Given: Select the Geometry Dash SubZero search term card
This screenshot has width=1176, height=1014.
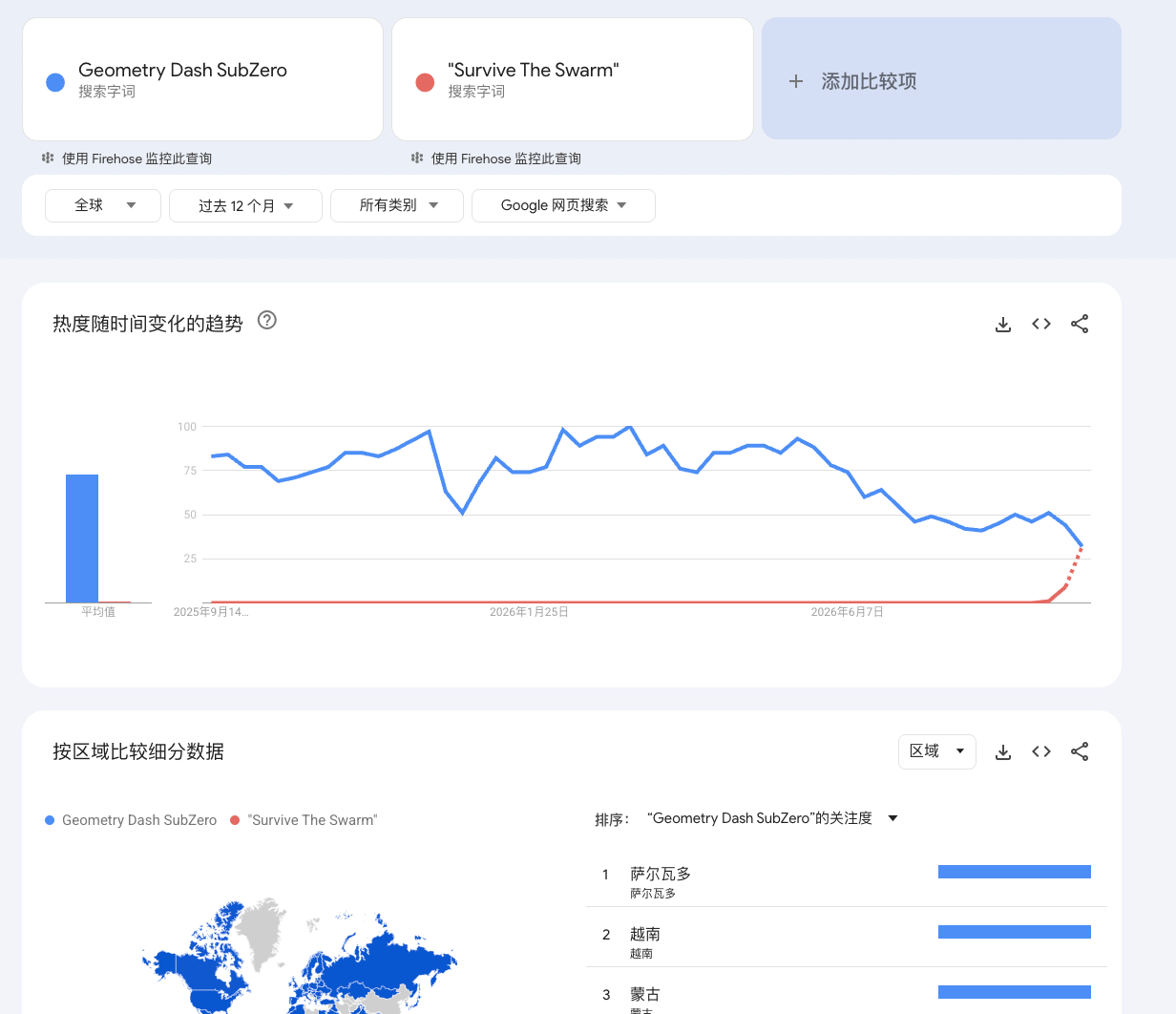Looking at the screenshot, I should 202,79.
